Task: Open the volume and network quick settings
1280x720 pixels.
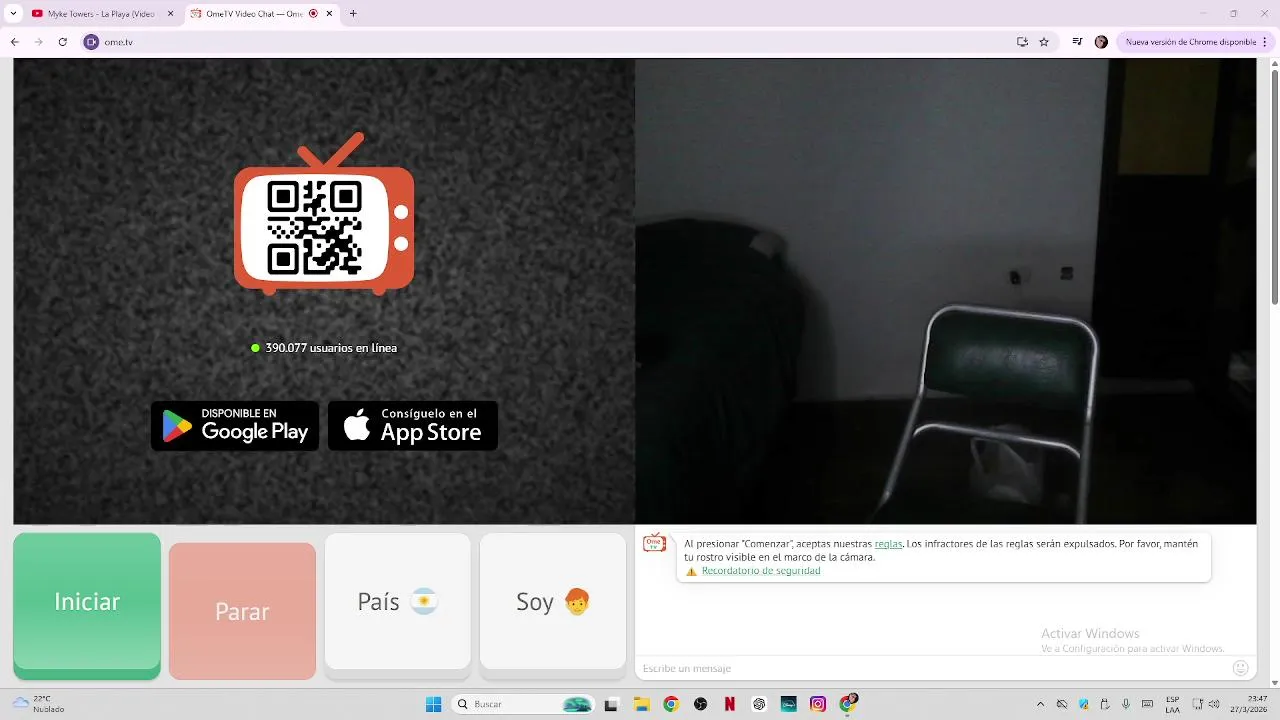Action: click(x=1205, y=704)
